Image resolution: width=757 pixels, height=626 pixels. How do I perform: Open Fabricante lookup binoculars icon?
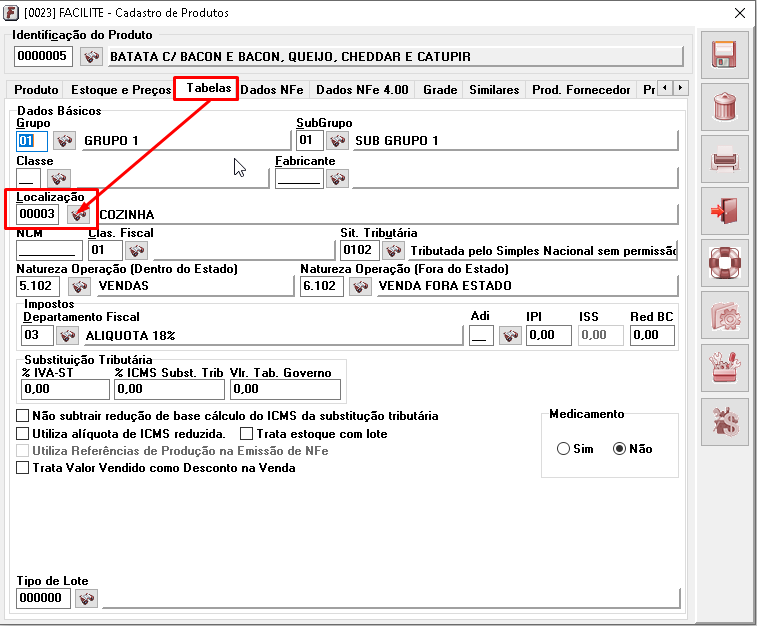(x=337, y=179)
